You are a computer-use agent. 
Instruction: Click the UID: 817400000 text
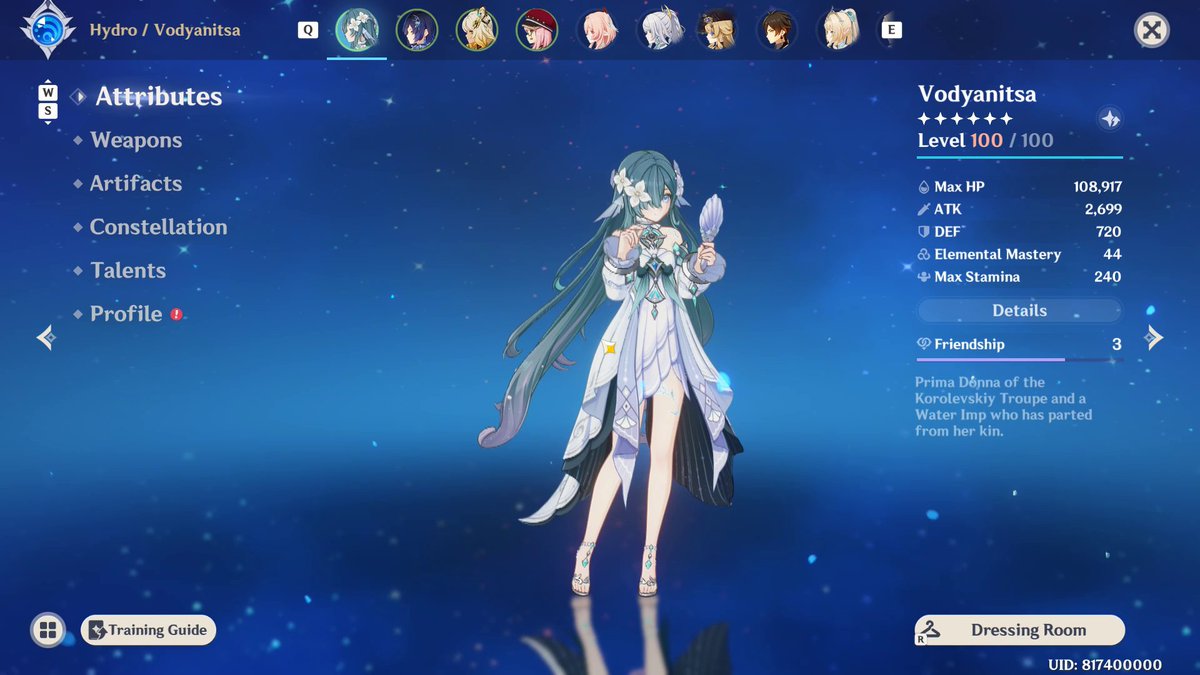[1105, 664]
